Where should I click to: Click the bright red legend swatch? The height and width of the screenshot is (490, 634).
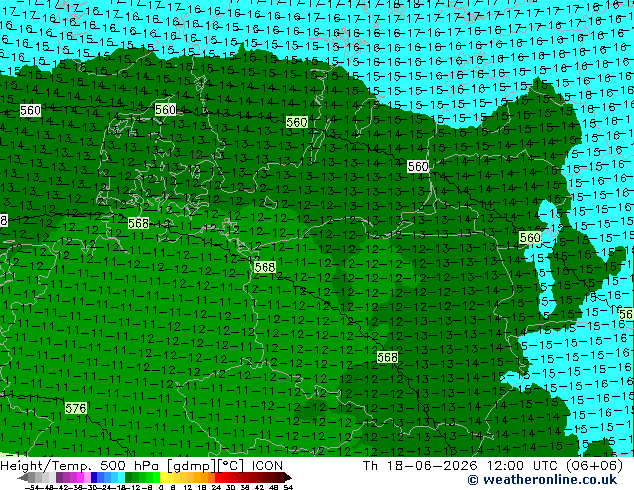(x=218, y=477)
